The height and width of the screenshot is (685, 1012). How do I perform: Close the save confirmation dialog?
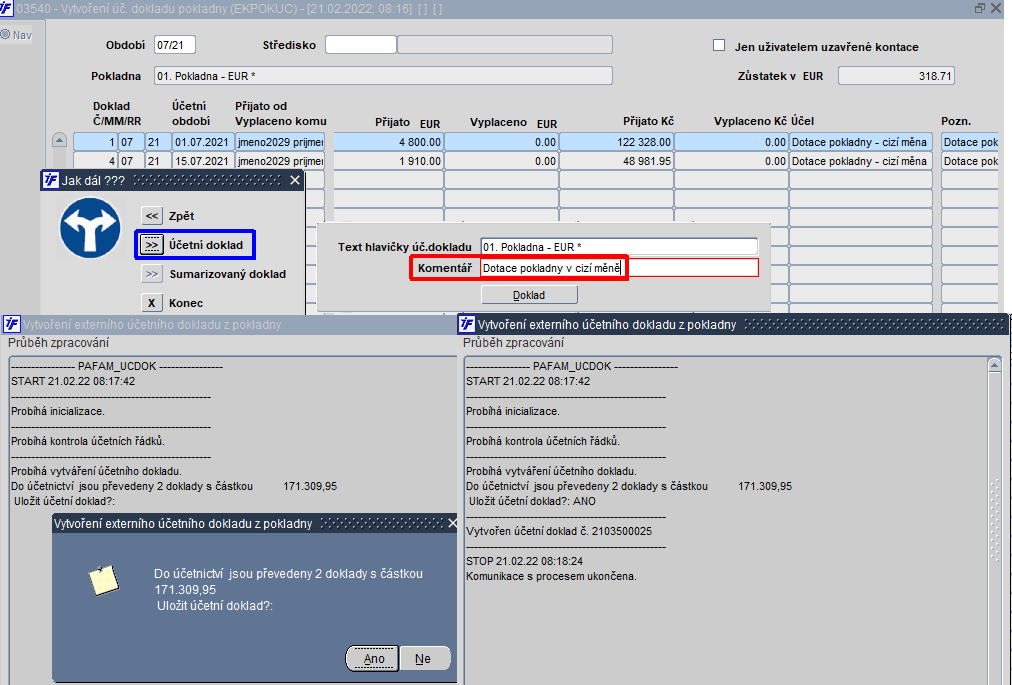(x=452, y=524)
